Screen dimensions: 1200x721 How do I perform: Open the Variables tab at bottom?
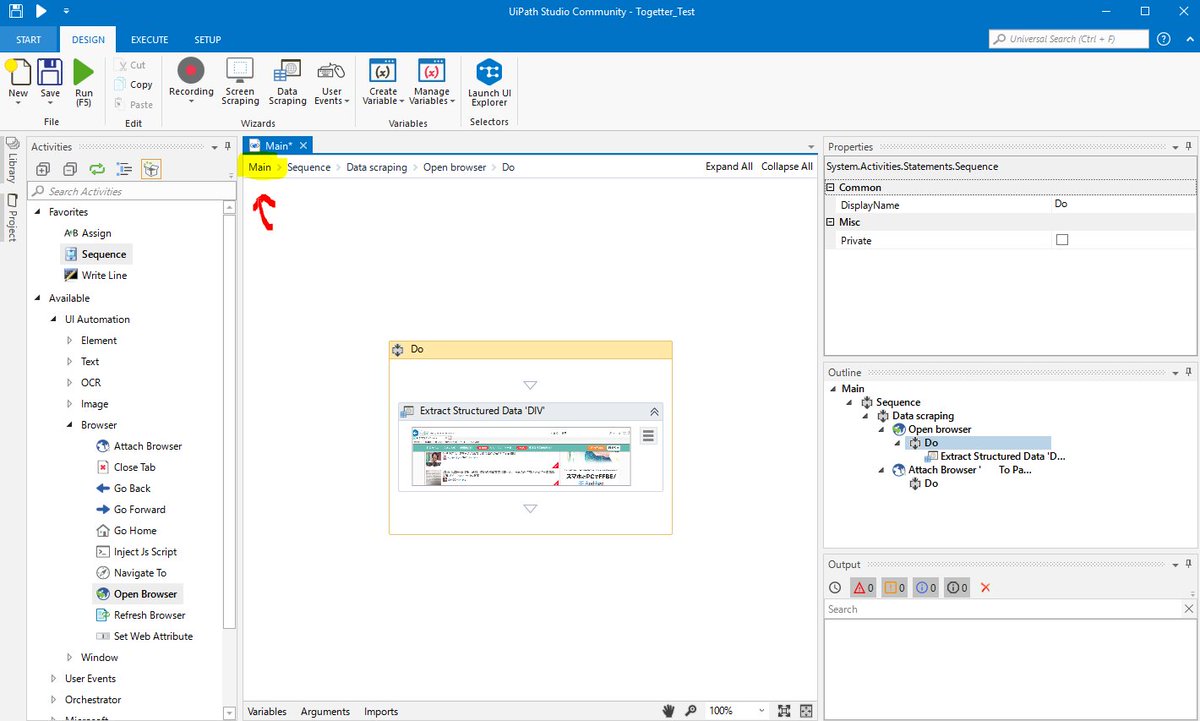[267, 711]
